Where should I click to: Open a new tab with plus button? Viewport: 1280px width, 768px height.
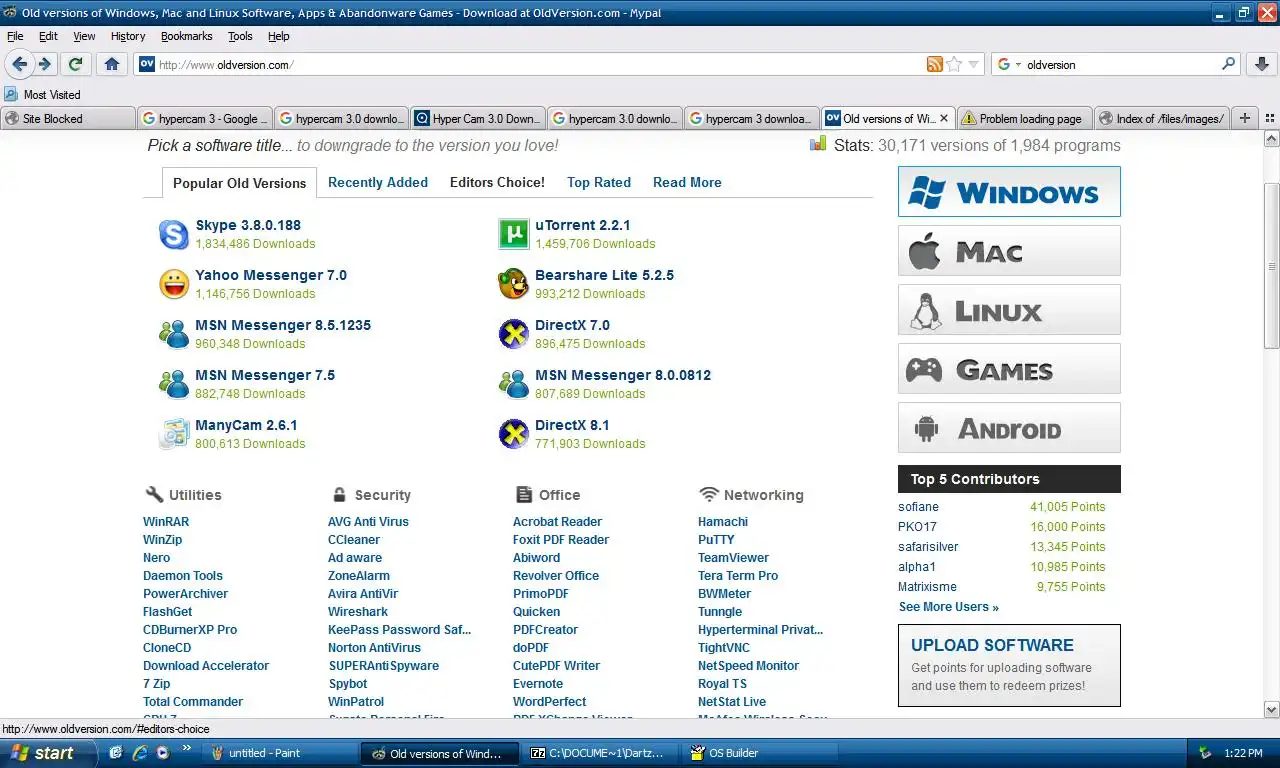pos(1245,118)
